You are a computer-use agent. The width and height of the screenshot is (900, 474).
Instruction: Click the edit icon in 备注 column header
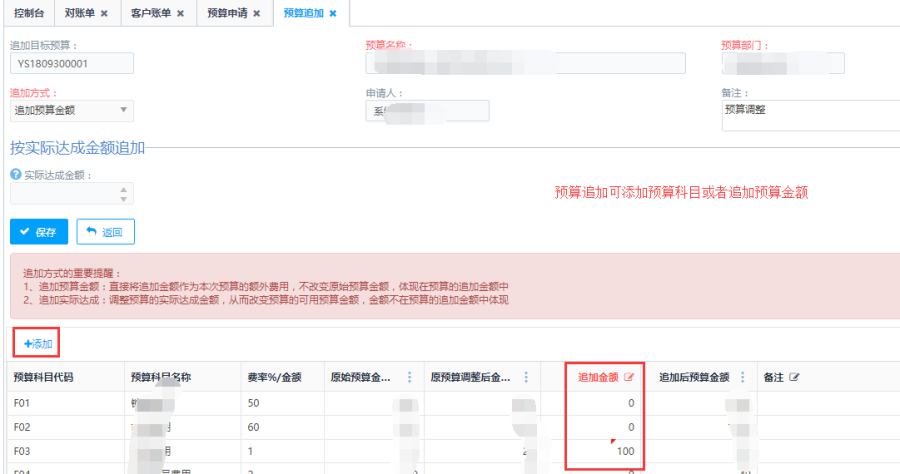pos(794,377)
